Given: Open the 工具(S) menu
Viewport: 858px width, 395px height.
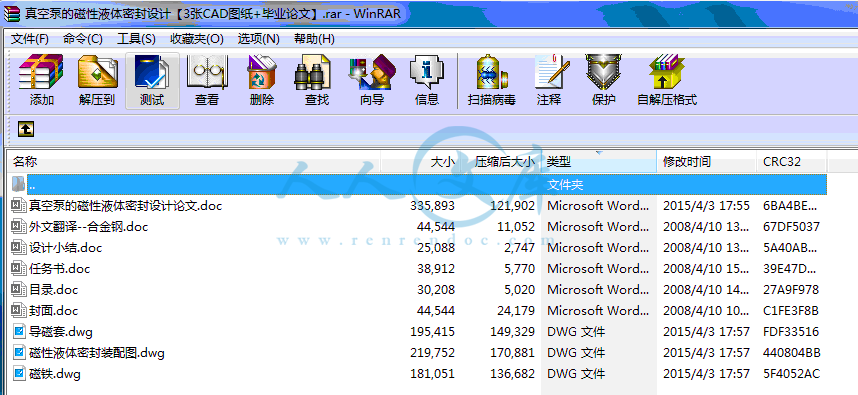Looking at the screenshot, I should pos(136,39).
